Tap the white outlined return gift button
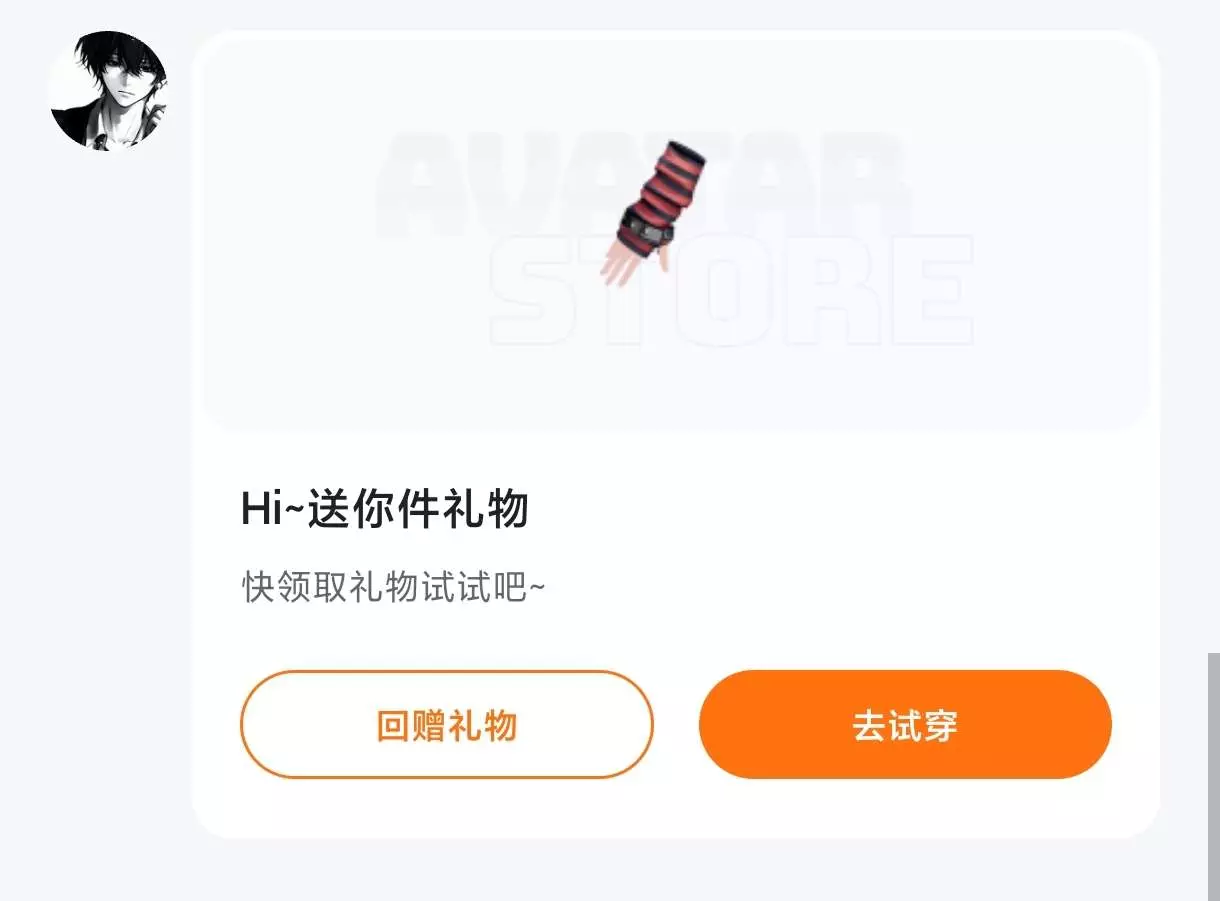The image size is (1220, 901). [446, 724]
